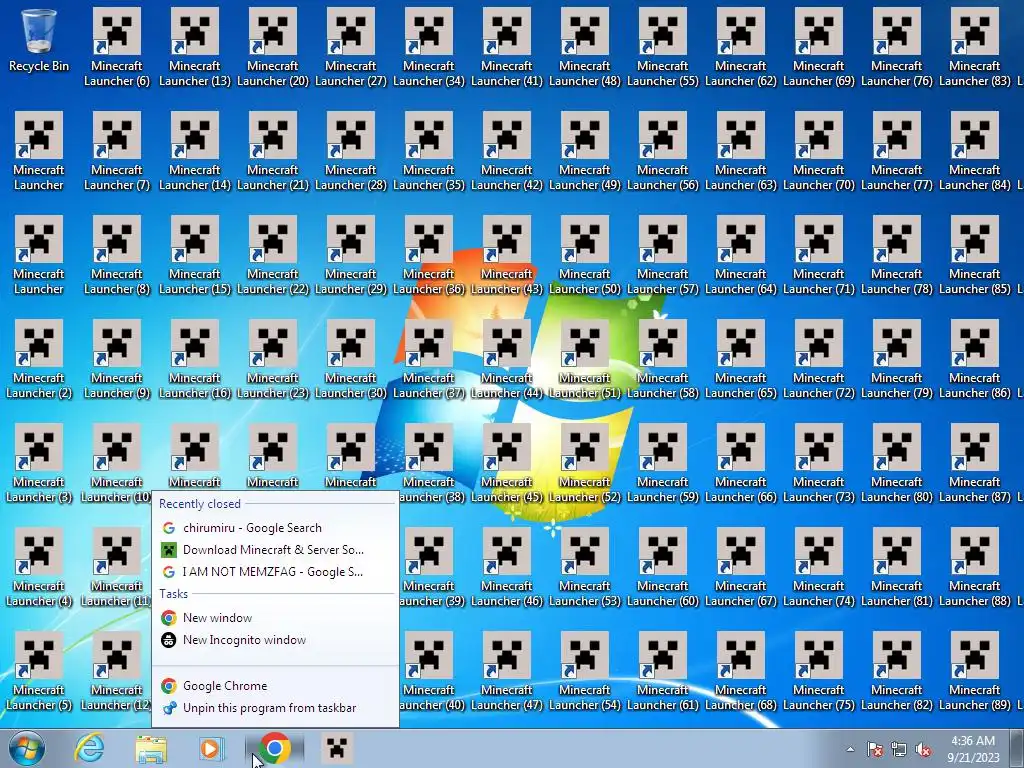This screenshot has height=768, width=1024.
Task: Select the Minecraft Launcher (45) shortcut
Action: coord(507,462)
